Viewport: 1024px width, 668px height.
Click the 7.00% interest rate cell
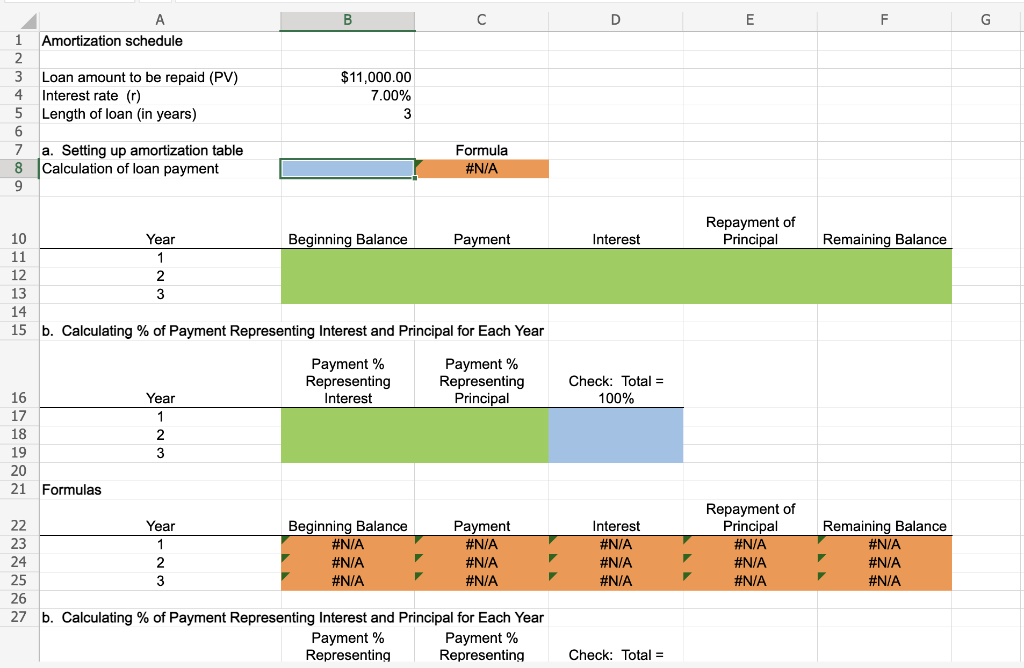pyautogui.click(x=347, y=95)
